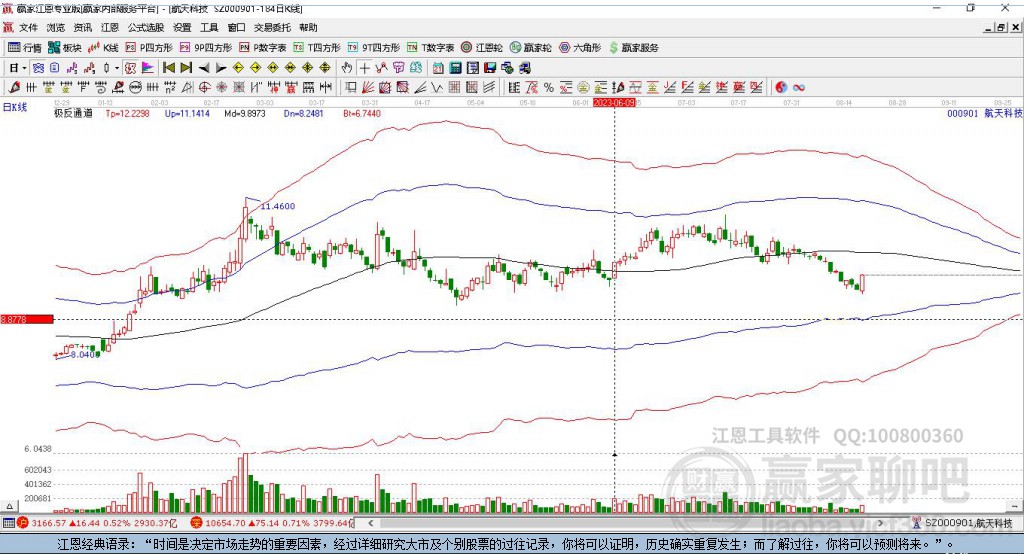
Task: Open the P四方形 tool
Action: click(149, 48)
